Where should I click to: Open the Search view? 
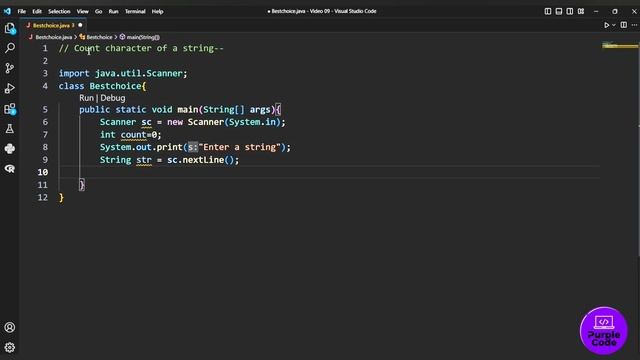pos(10,48)
